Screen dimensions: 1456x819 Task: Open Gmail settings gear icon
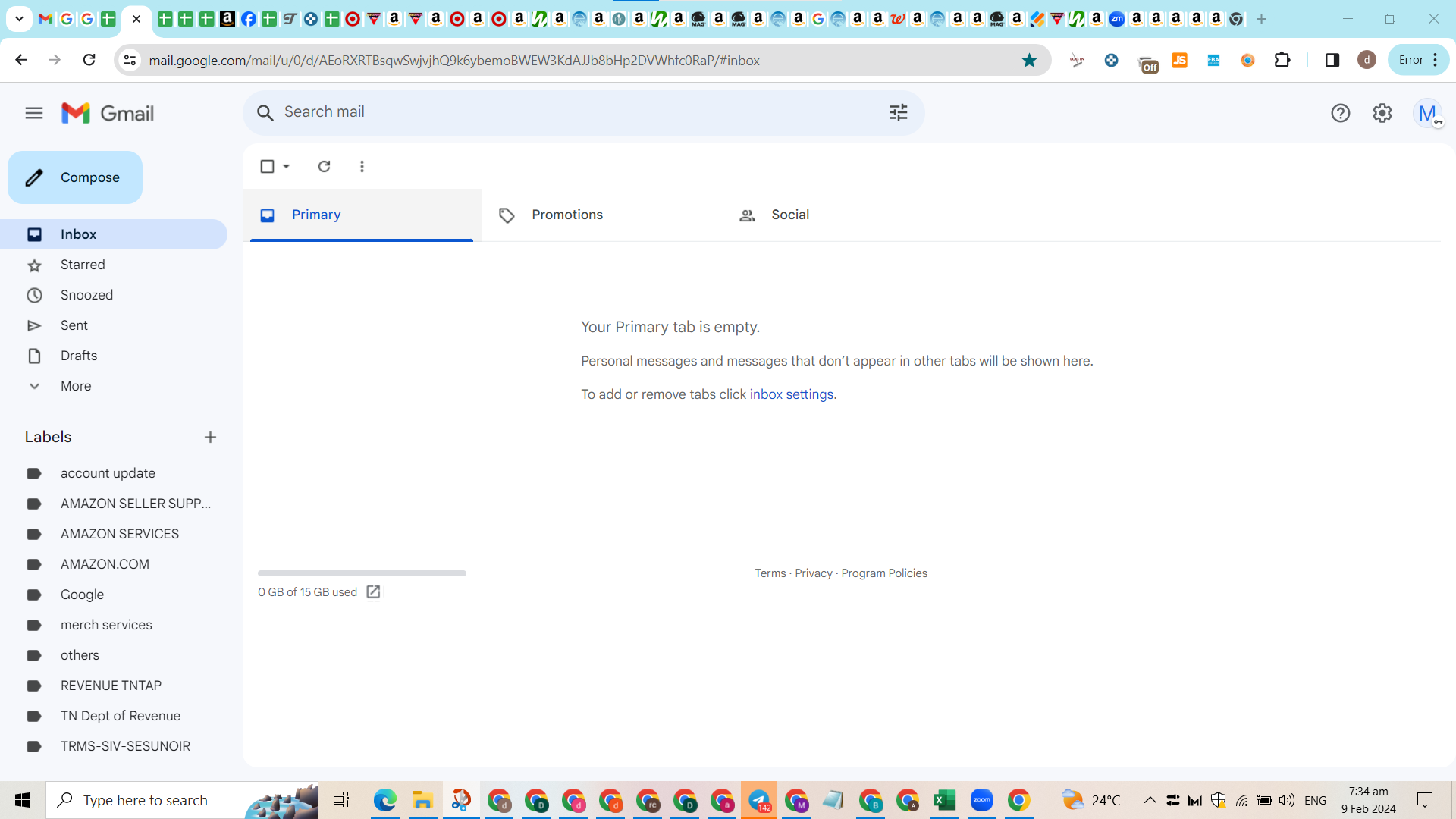[x=1382, y=114]
